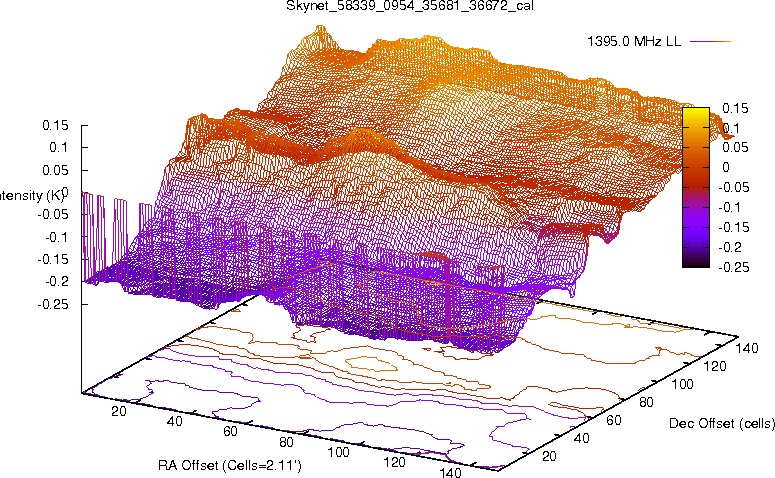
Task: Click the color bar label -0.25
Action: (733, 267)
